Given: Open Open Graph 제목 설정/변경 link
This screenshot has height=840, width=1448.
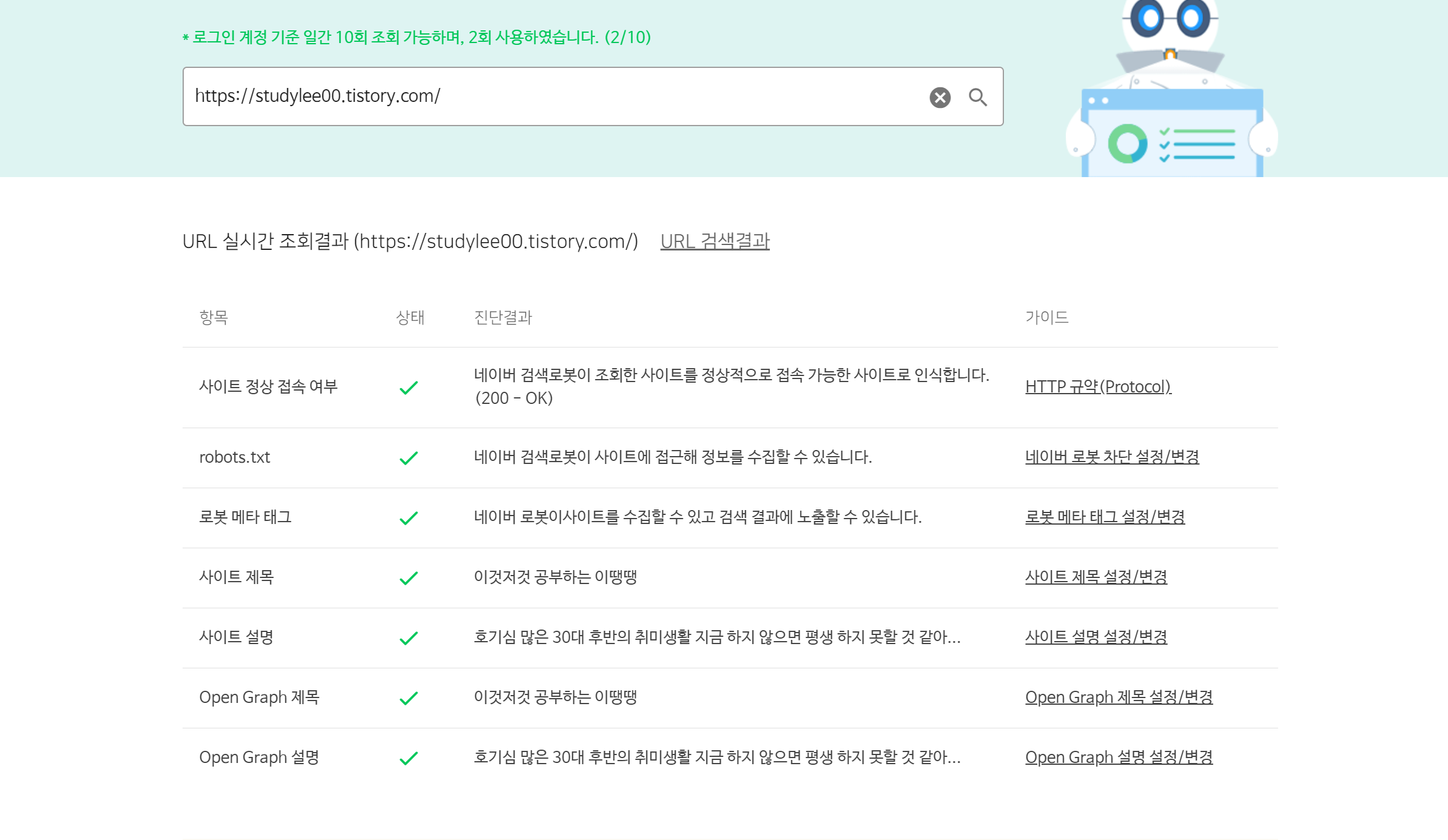Looking at the screenshot, I should pos(1119,697).
